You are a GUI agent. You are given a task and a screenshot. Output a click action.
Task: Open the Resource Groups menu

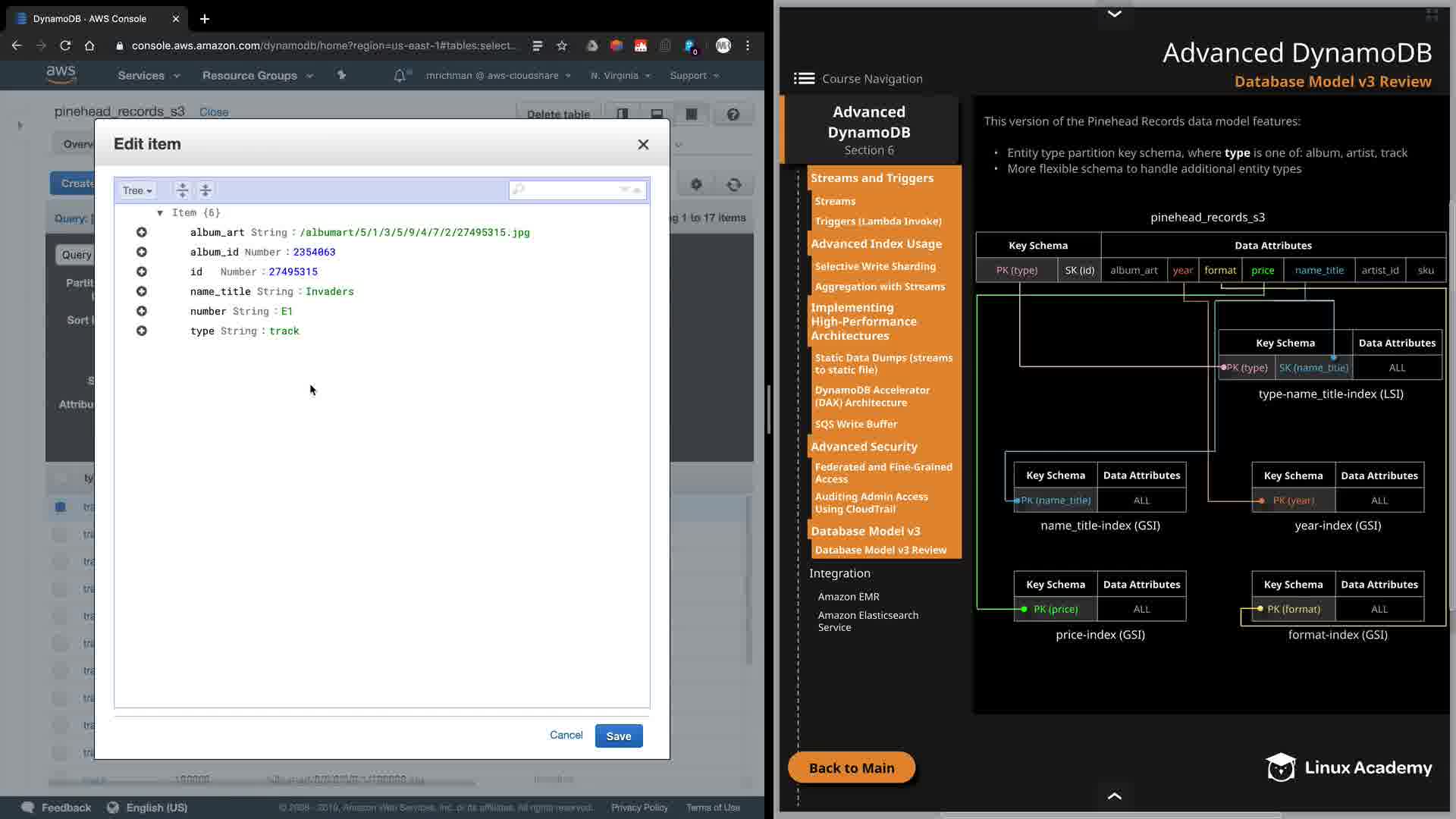(257, 76)
